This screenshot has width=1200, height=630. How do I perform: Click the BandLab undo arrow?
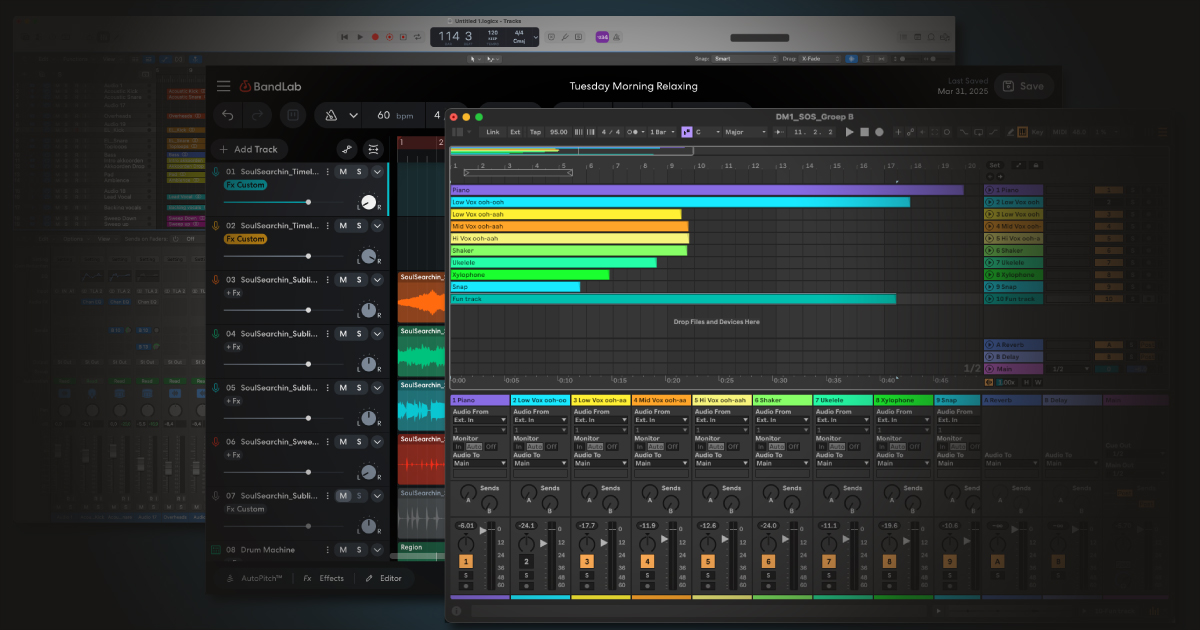pos(228,115)
